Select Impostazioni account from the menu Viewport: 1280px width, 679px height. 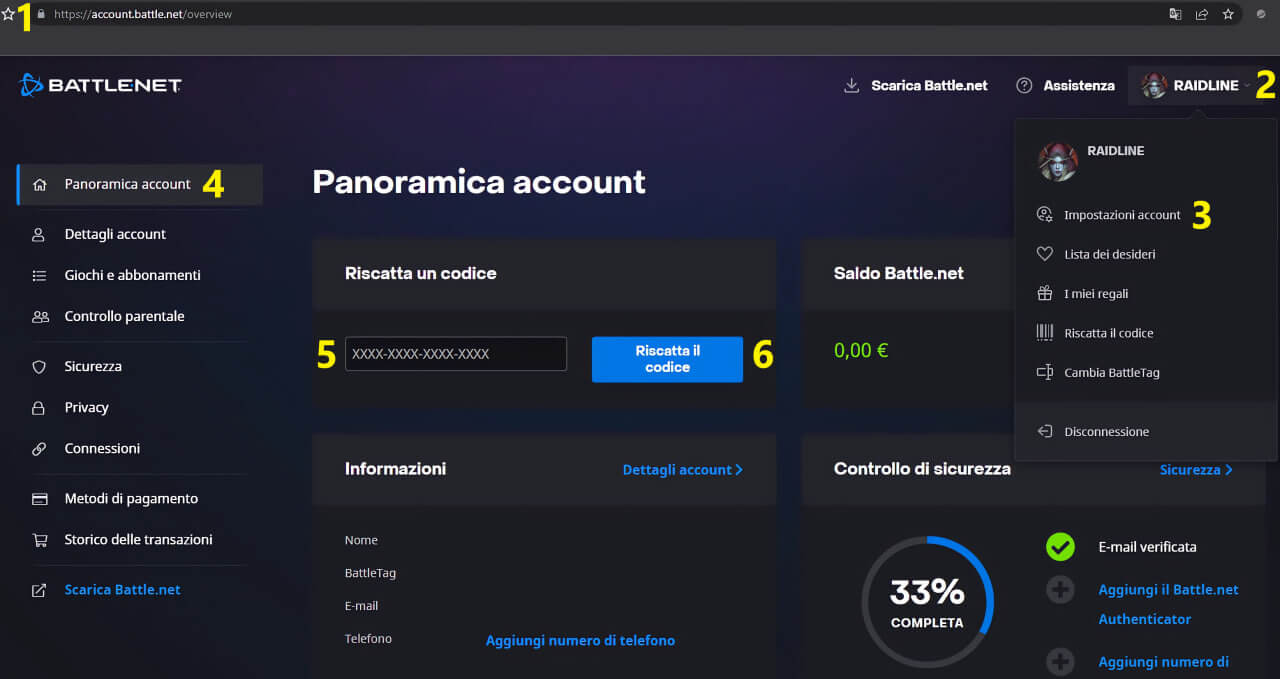point(1121,215)
